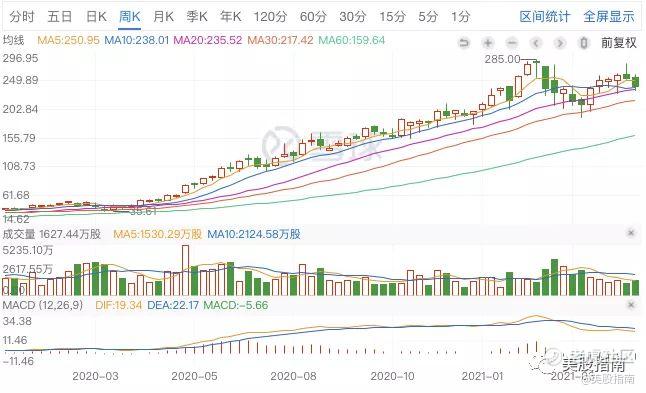646x393 pixels.
Task: Click the MA60:159.64 legend value
Action: [352, 40]
